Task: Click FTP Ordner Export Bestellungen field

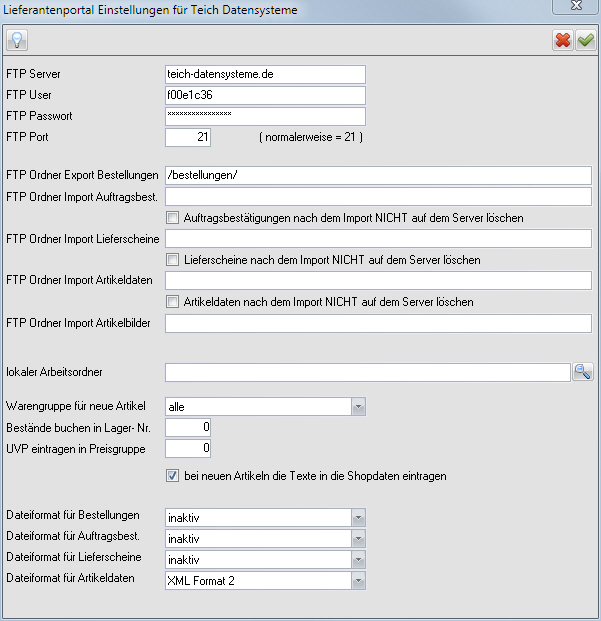Action: pyautogui.click(x=378, y=175)
